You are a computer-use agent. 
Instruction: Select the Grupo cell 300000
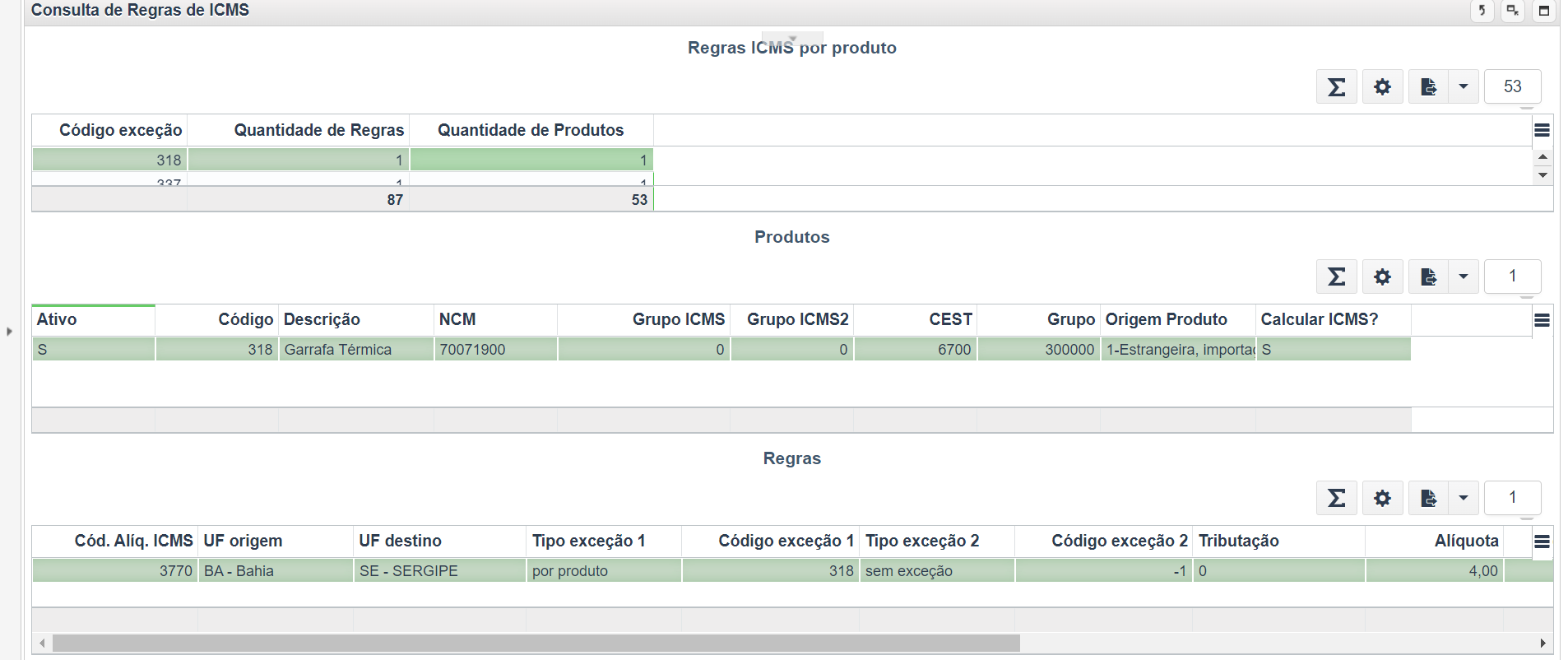(x=1039, y=350)
